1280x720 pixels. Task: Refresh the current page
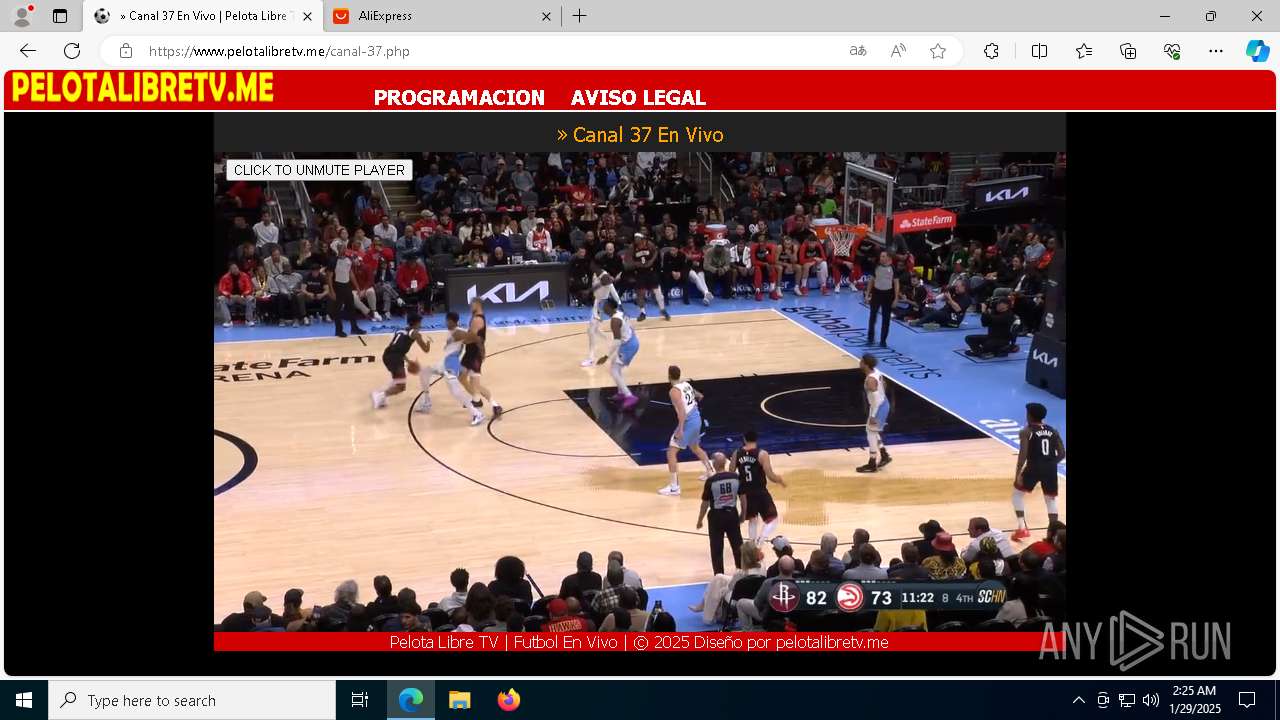point(72,51)
